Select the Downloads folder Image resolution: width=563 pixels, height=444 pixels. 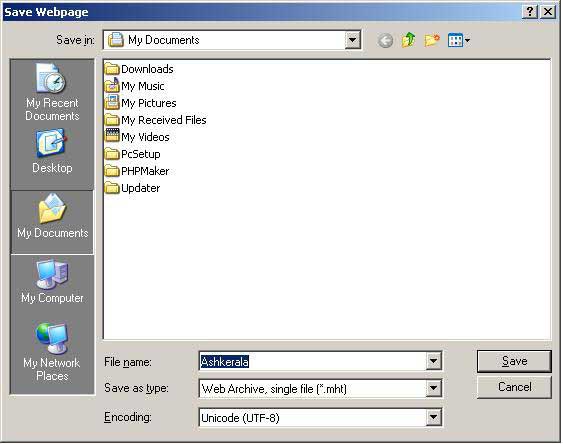[139, 69]
